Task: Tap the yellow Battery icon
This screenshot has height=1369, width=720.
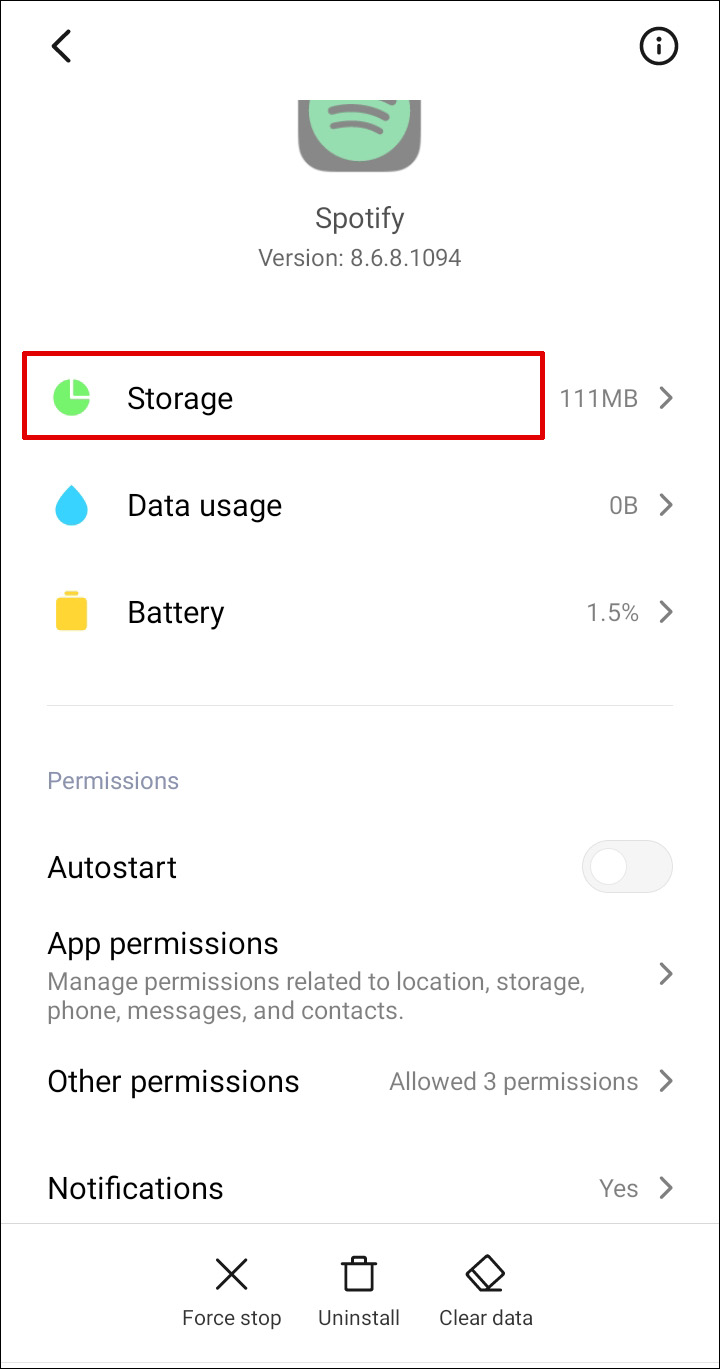Action: point(72,612)
